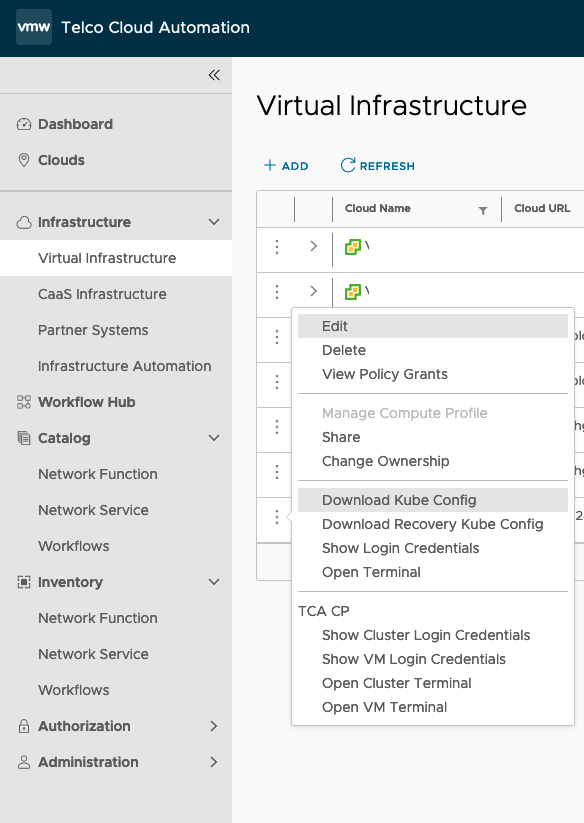Click the second row's vCenter cloud icon
The height and width of the screenshot is (823, 584).
(x=353, y=292)
